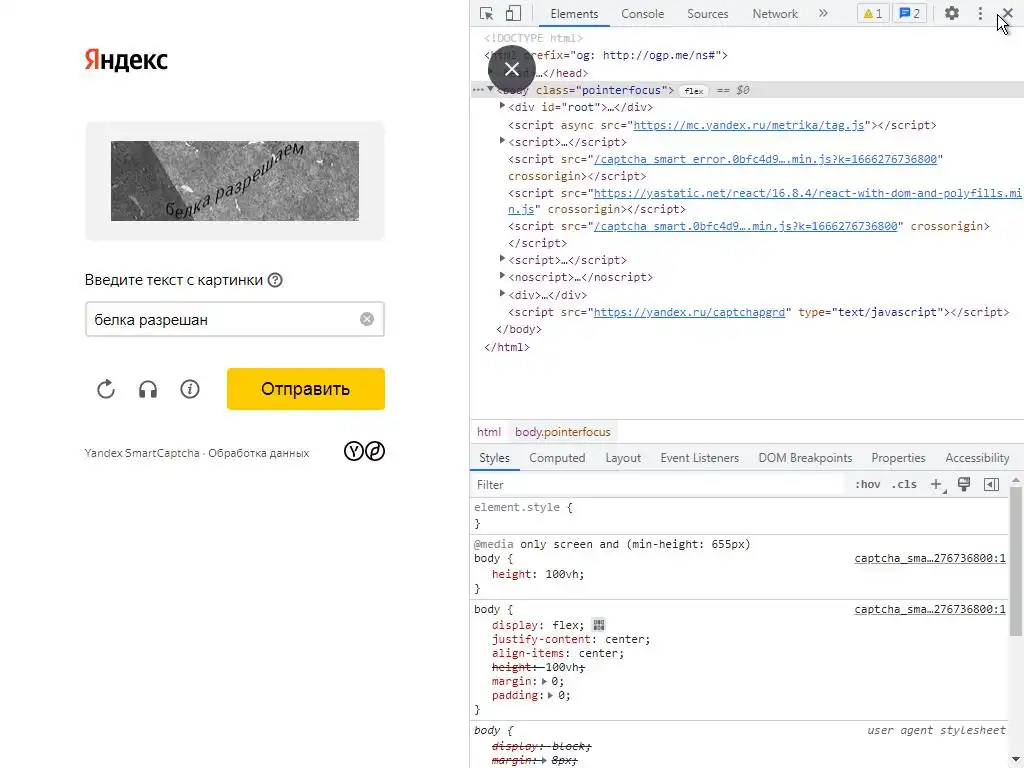Open the Layout tab
Viewport: 1024px width, 768px height.
coord(623,458)
